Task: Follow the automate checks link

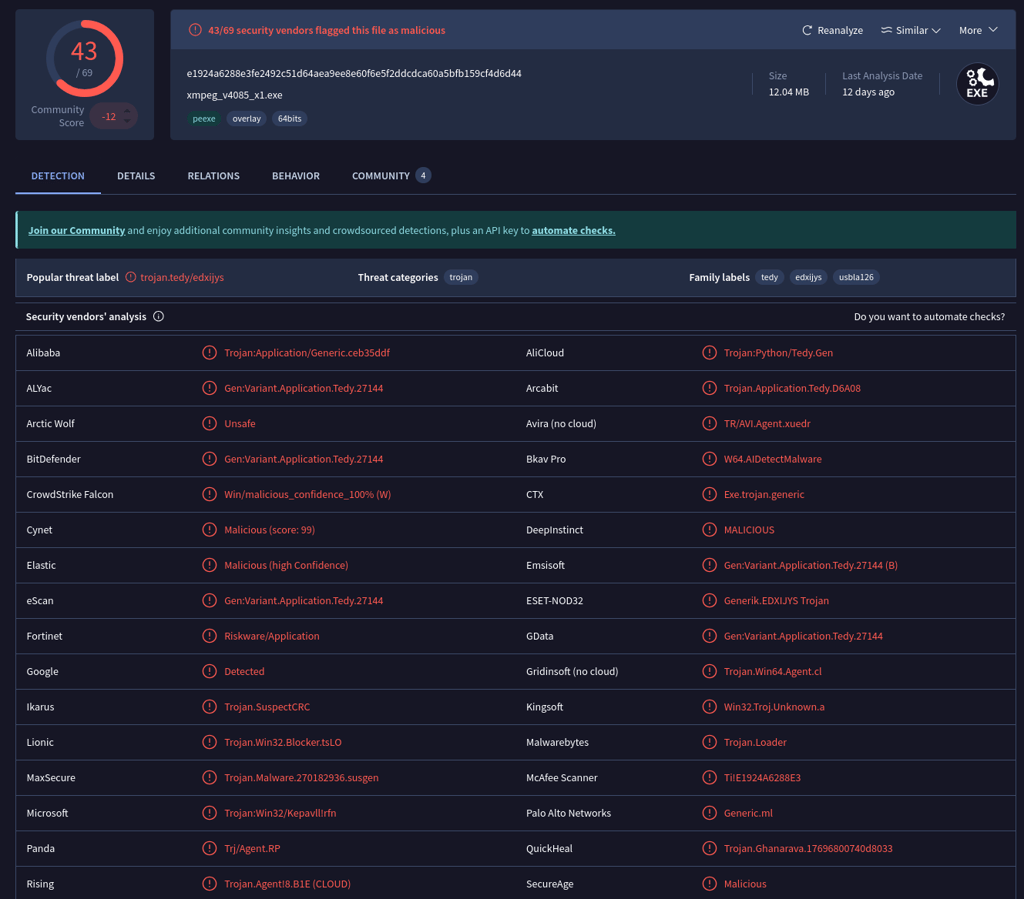Action: pyautogui.click(x=573, y=230)
